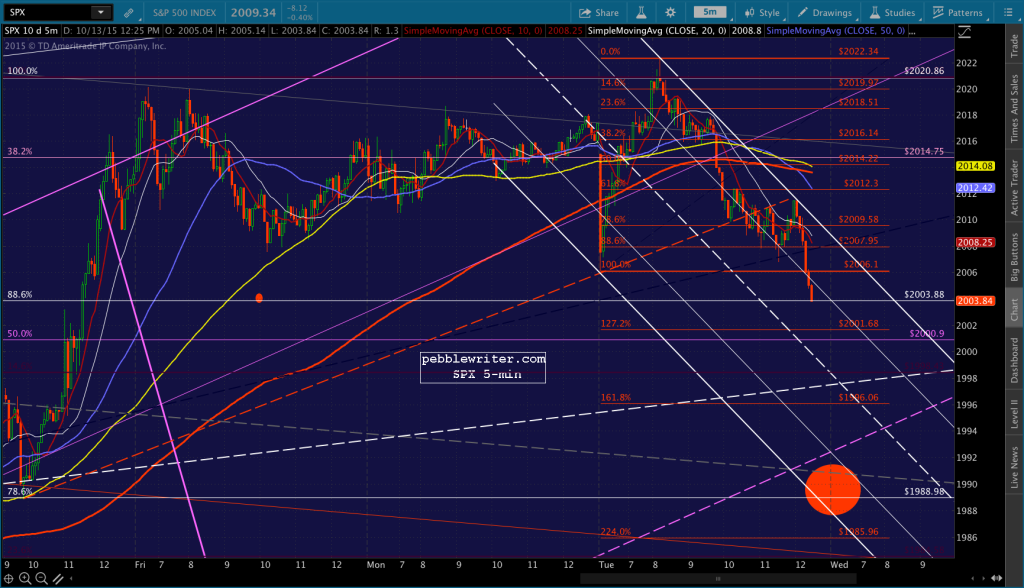This screenshot has width=1024, height=588.
Task: Select the drawing lines tool icon
Action: tap(58, 578)
